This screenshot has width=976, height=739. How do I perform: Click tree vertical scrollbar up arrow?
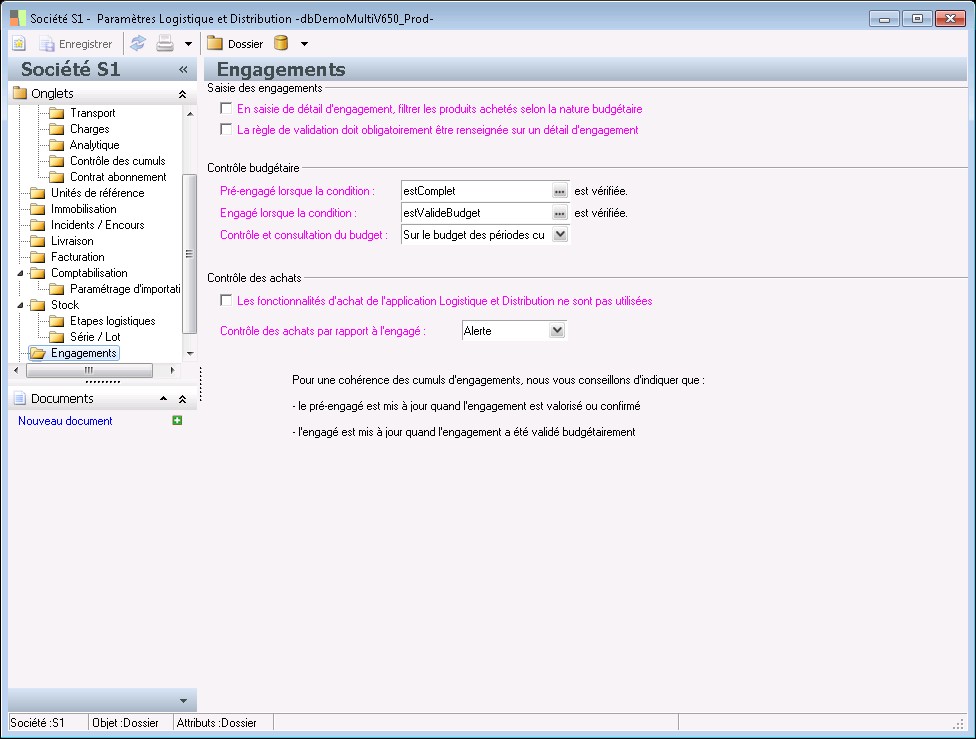click(x=190, y=113)
